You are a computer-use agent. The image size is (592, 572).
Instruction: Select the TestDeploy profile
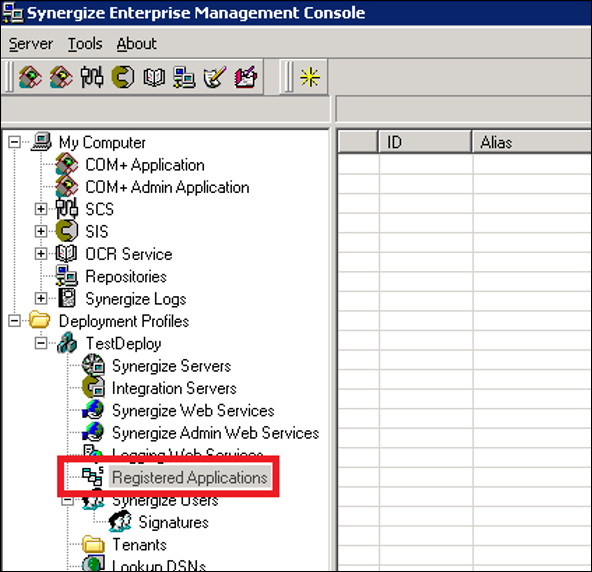123,344
